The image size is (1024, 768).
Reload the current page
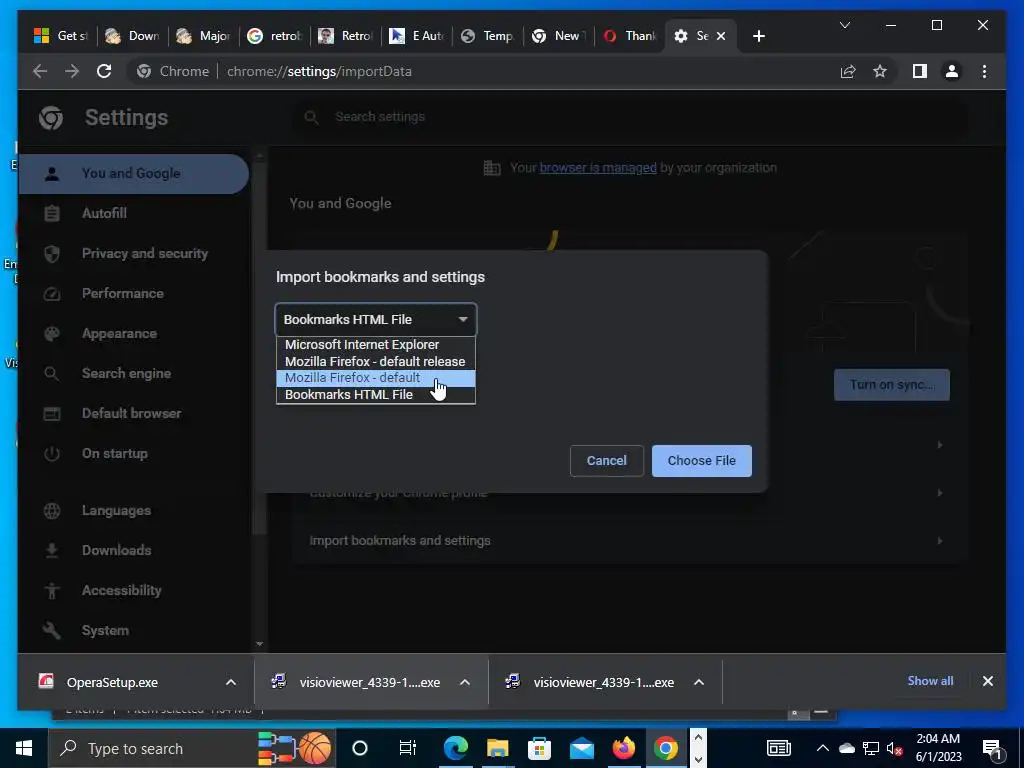click(x=104, y=71)
